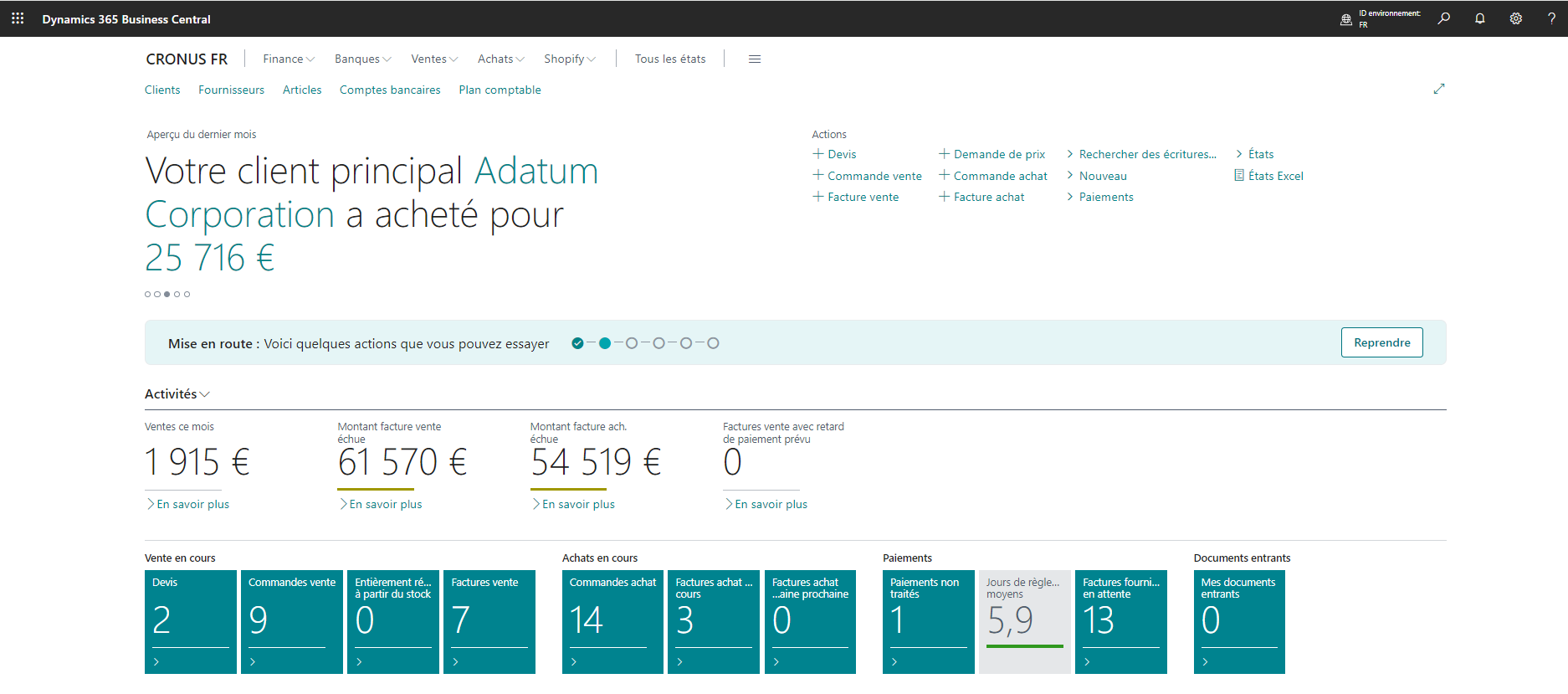Click arrow on Factures vente tile

(x=455, y=662)
